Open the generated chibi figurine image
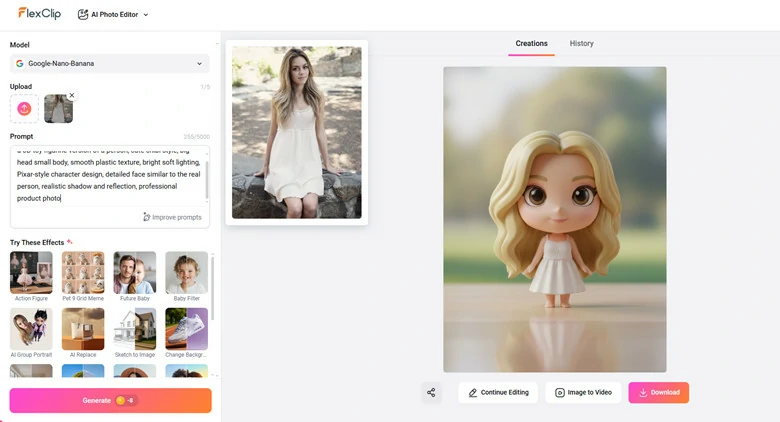The width and height of the screenshot is (780, 422). [x=555, y=219]
